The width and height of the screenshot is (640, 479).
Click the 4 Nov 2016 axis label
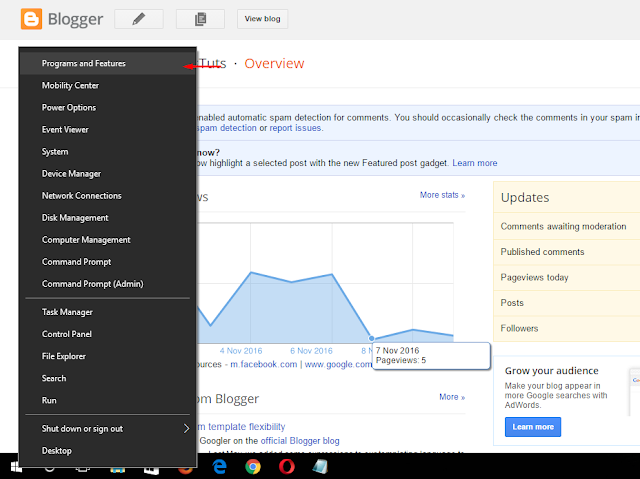[x=241, y=351]
